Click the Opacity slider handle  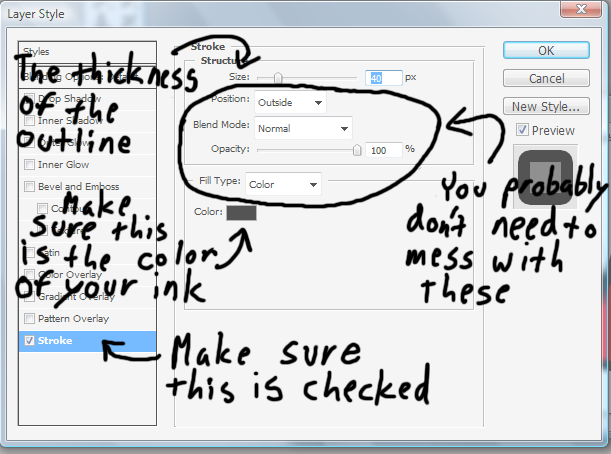[357, 150]
